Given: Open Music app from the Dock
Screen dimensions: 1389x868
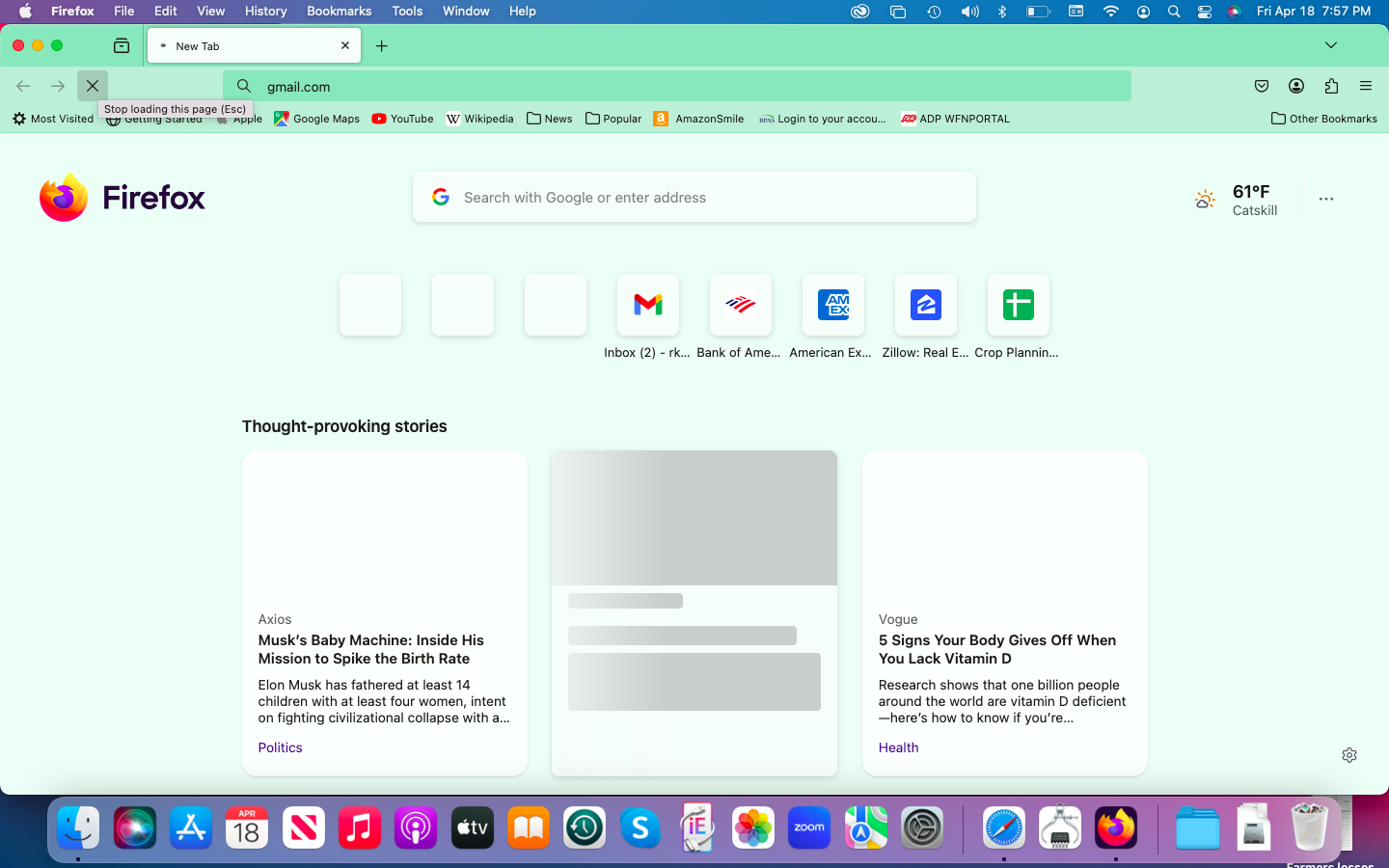Looking at the screenshot, I should pos(360,827).
